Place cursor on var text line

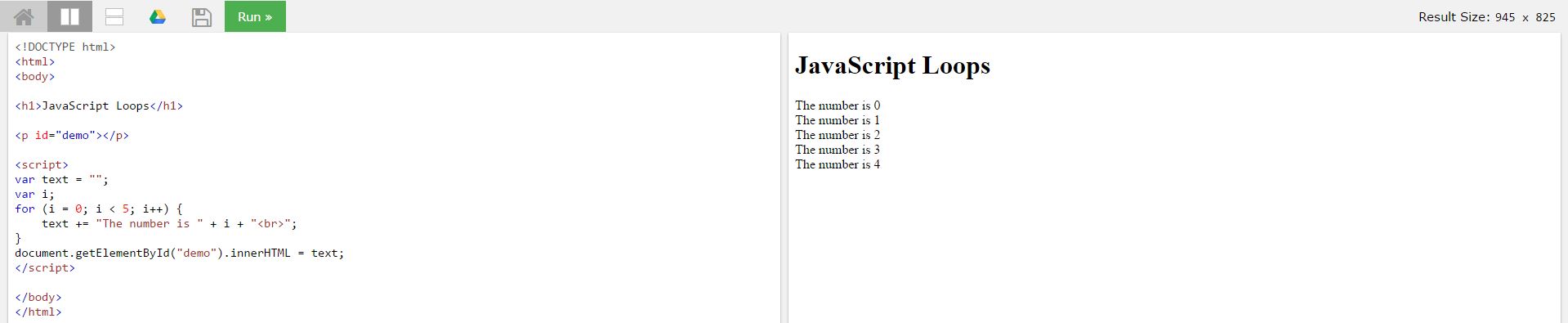tap(61, 179)
